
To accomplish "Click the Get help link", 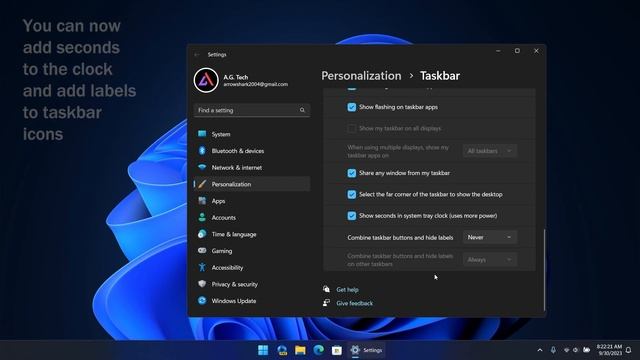I will [x=347, y=289].
